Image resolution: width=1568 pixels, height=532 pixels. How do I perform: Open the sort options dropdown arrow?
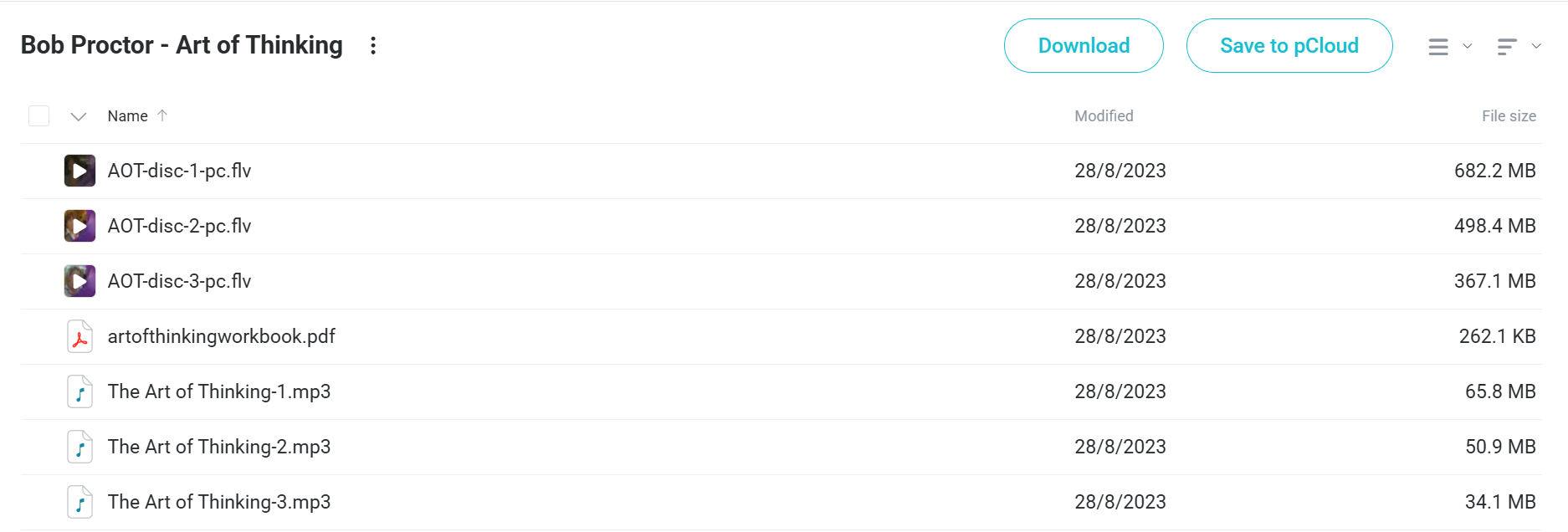point(1536,46)
